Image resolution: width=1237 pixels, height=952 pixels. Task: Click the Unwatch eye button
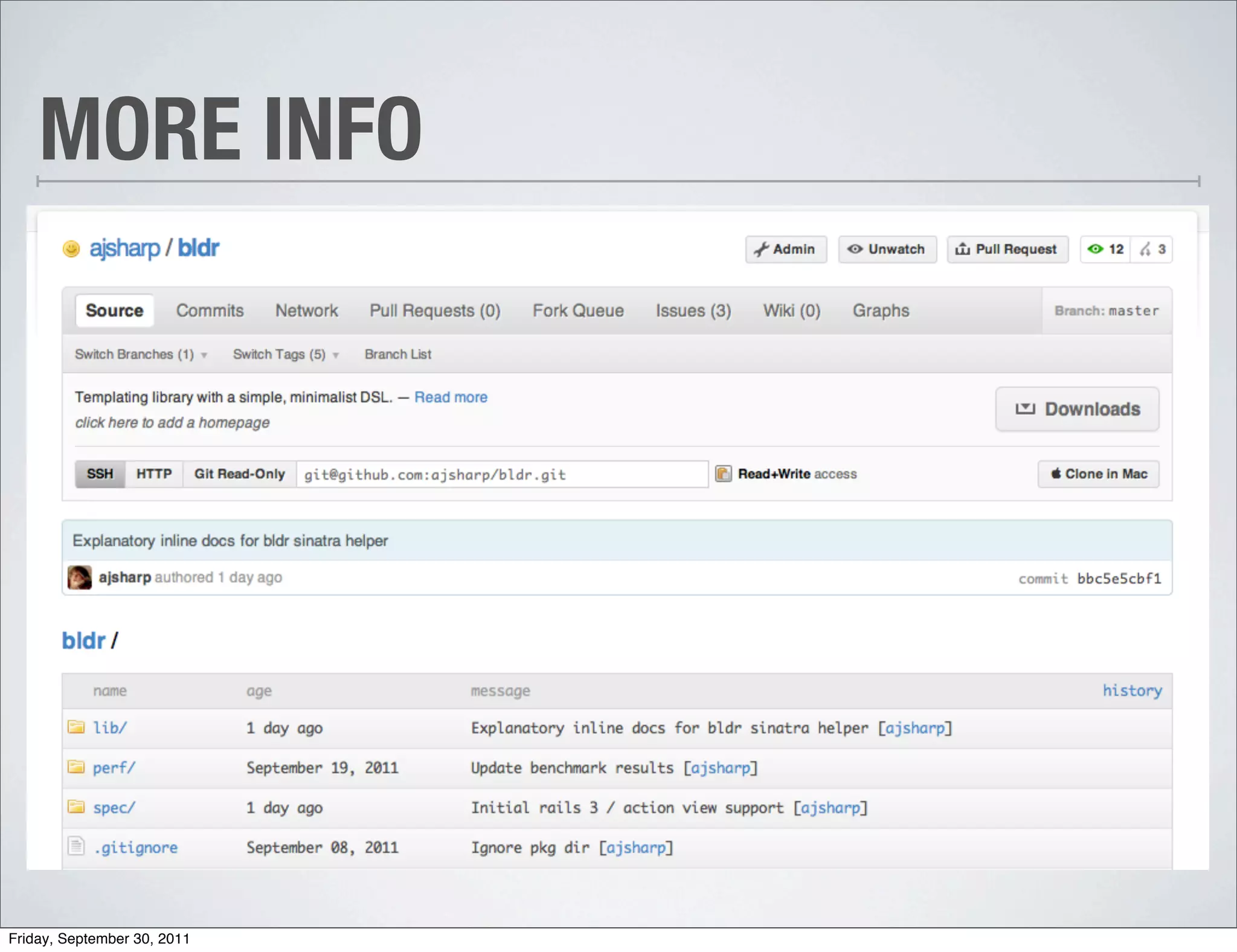pyautogui.click(x=887, y=249)
